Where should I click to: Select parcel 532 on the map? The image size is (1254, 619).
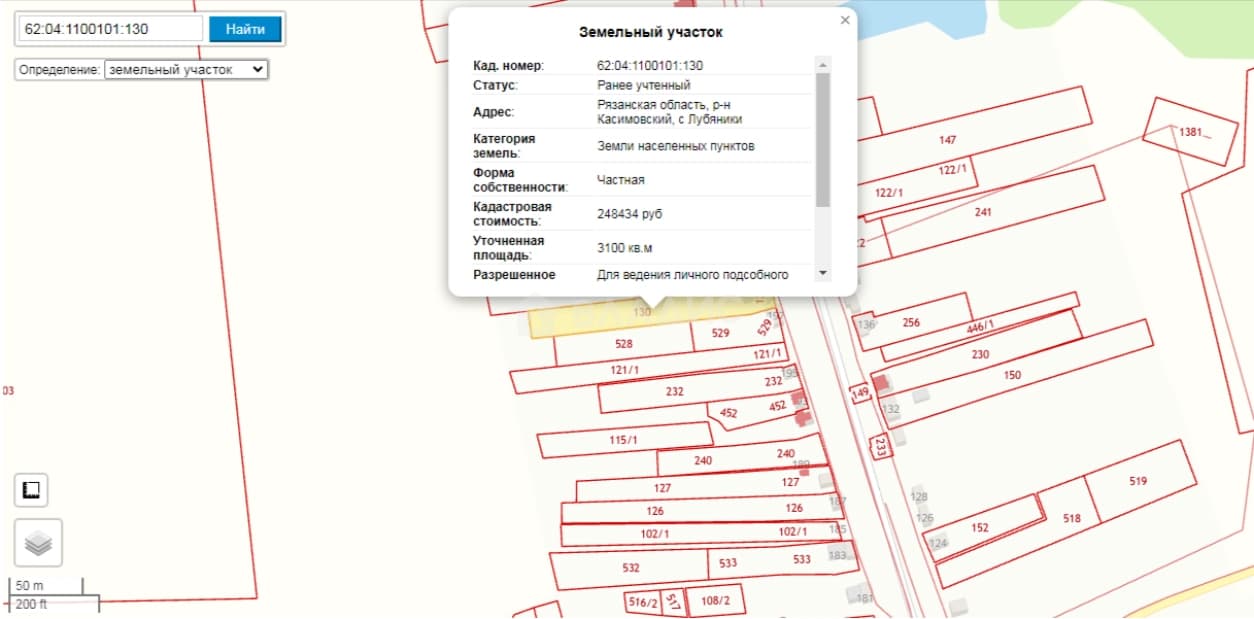630,568
